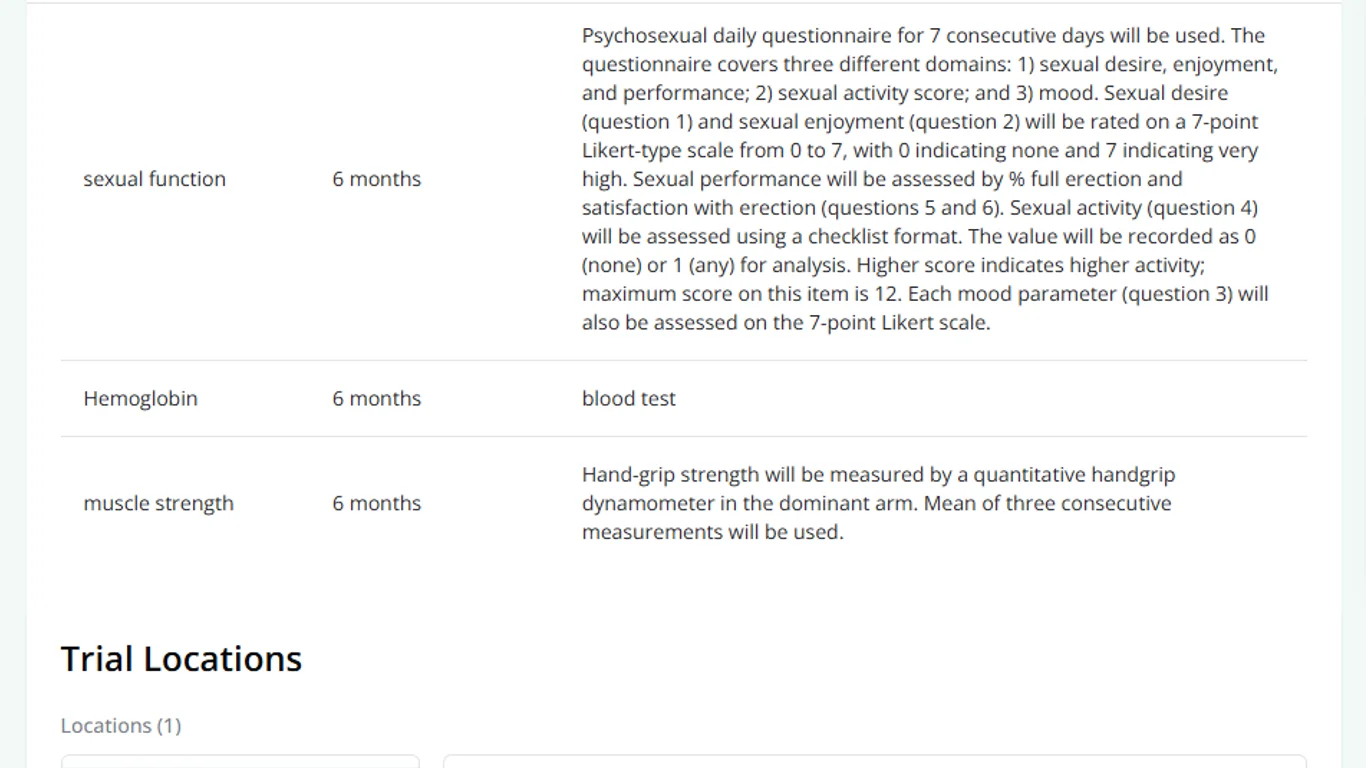
Task: Click the words 'measurements will be used' in the last row
Action: click(x=711, y=532)
